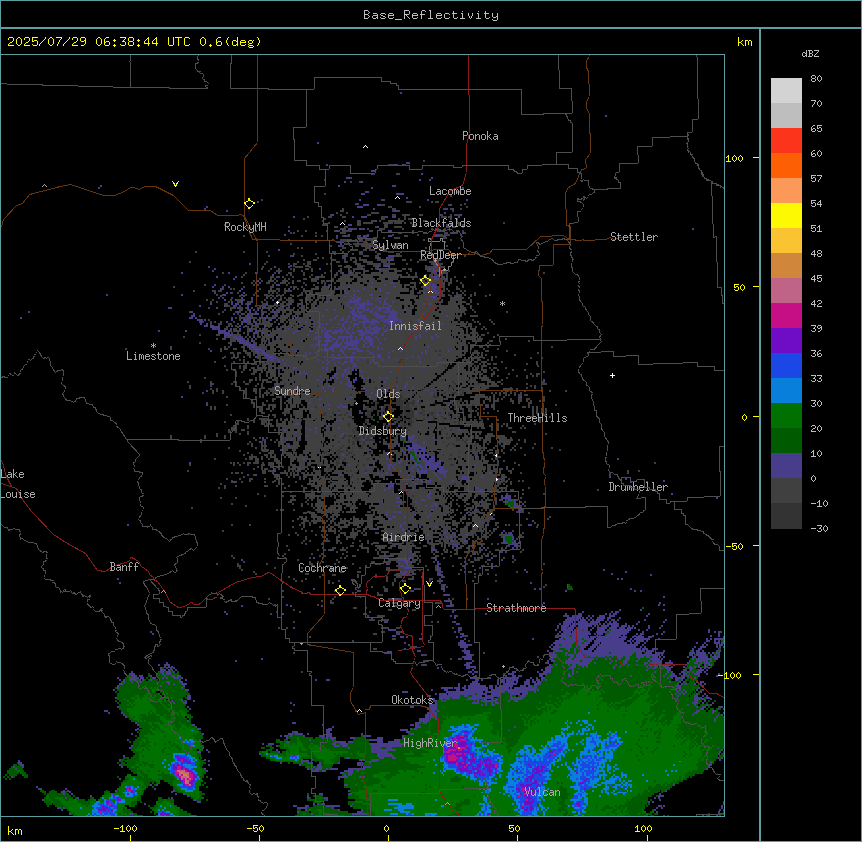Click the 50 tick on the right axis
862x842 pixels.
tap(739, 287)
